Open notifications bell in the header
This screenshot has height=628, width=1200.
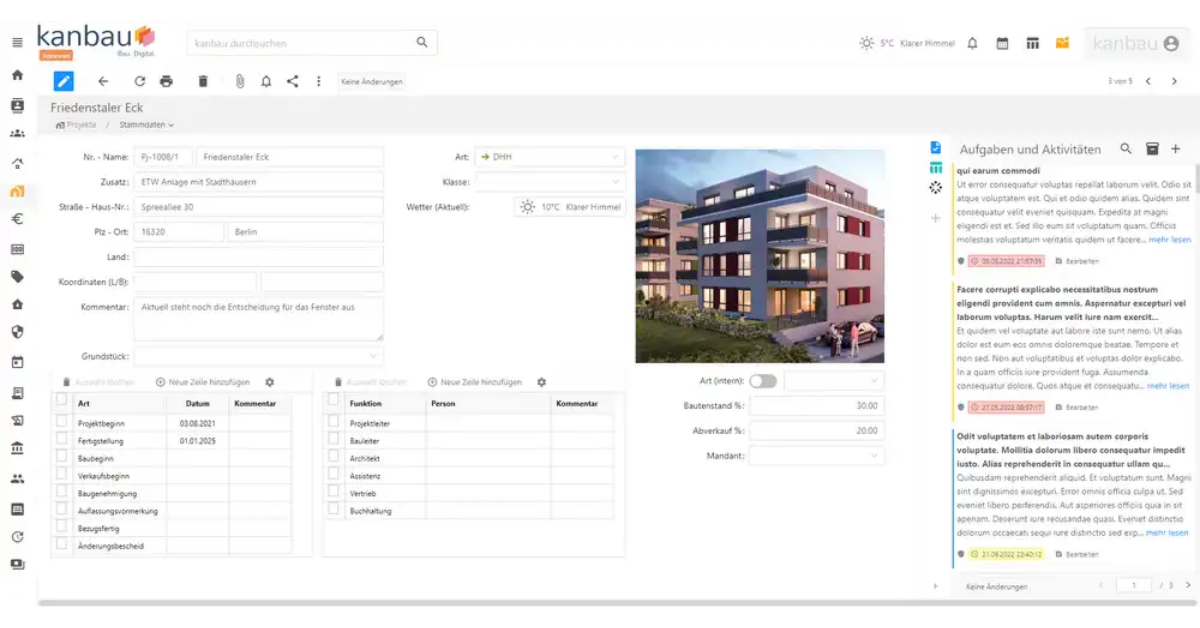pos(972,43)
